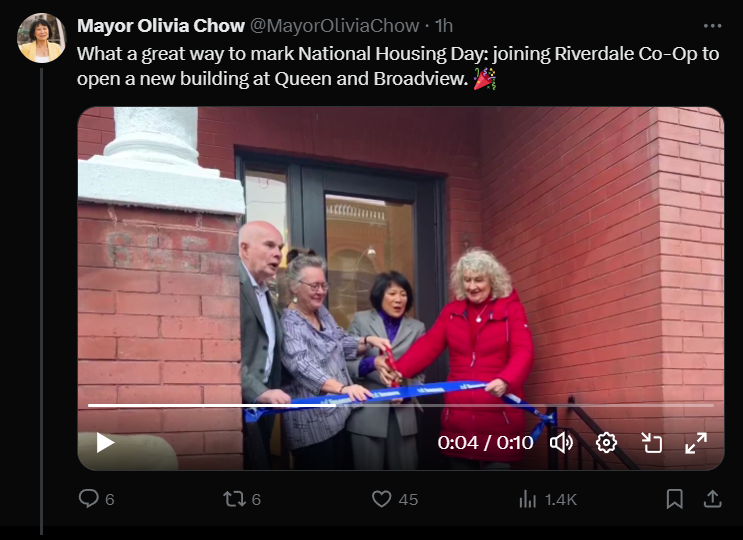This screenshot has height=540, width=743.
Task: Open the @MayorOliviaChow handle link
Action: [x=335, y=26]
